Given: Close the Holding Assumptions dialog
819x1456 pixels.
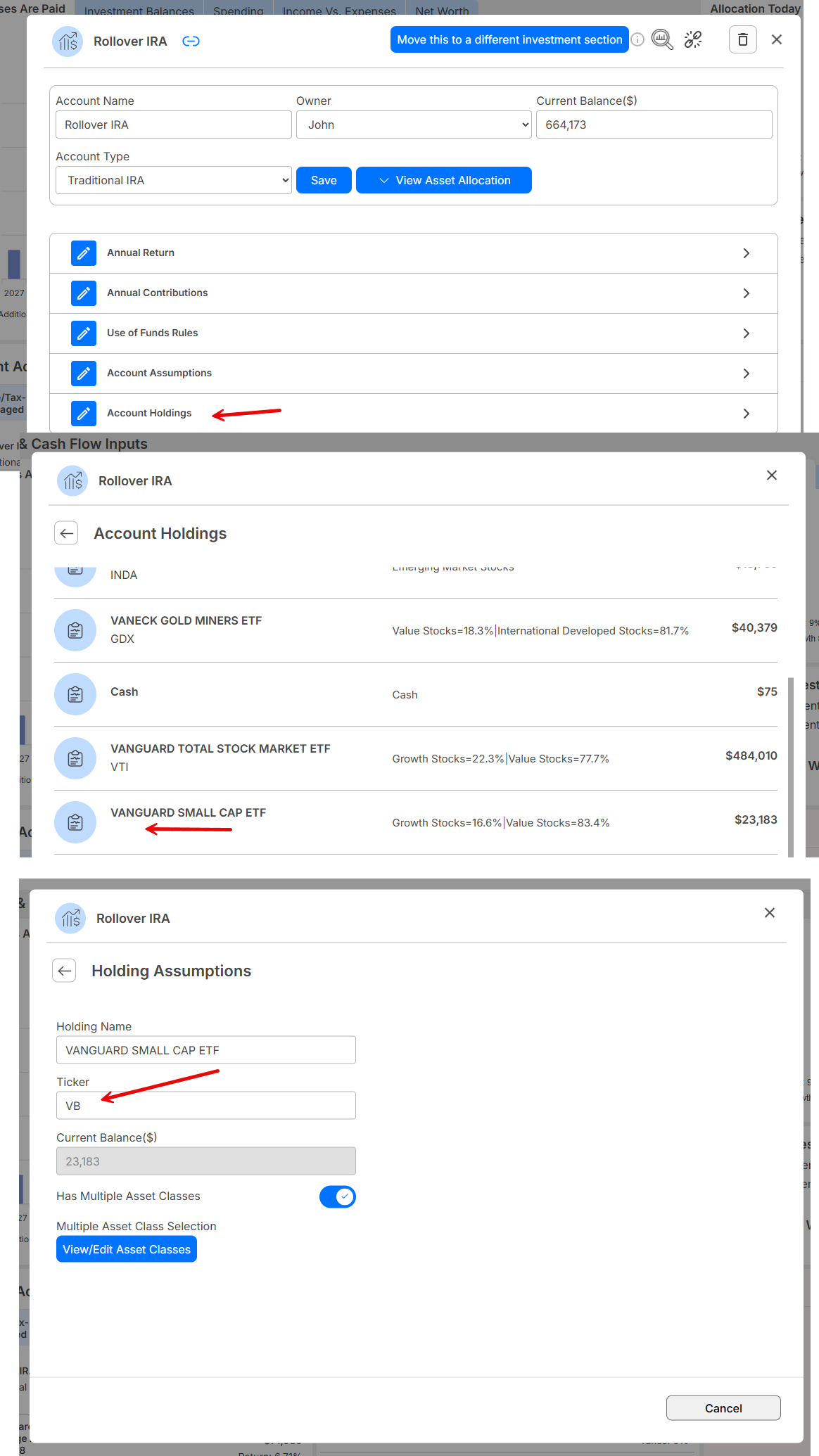Looking at the screenshot, I should (x=770, y=913).
